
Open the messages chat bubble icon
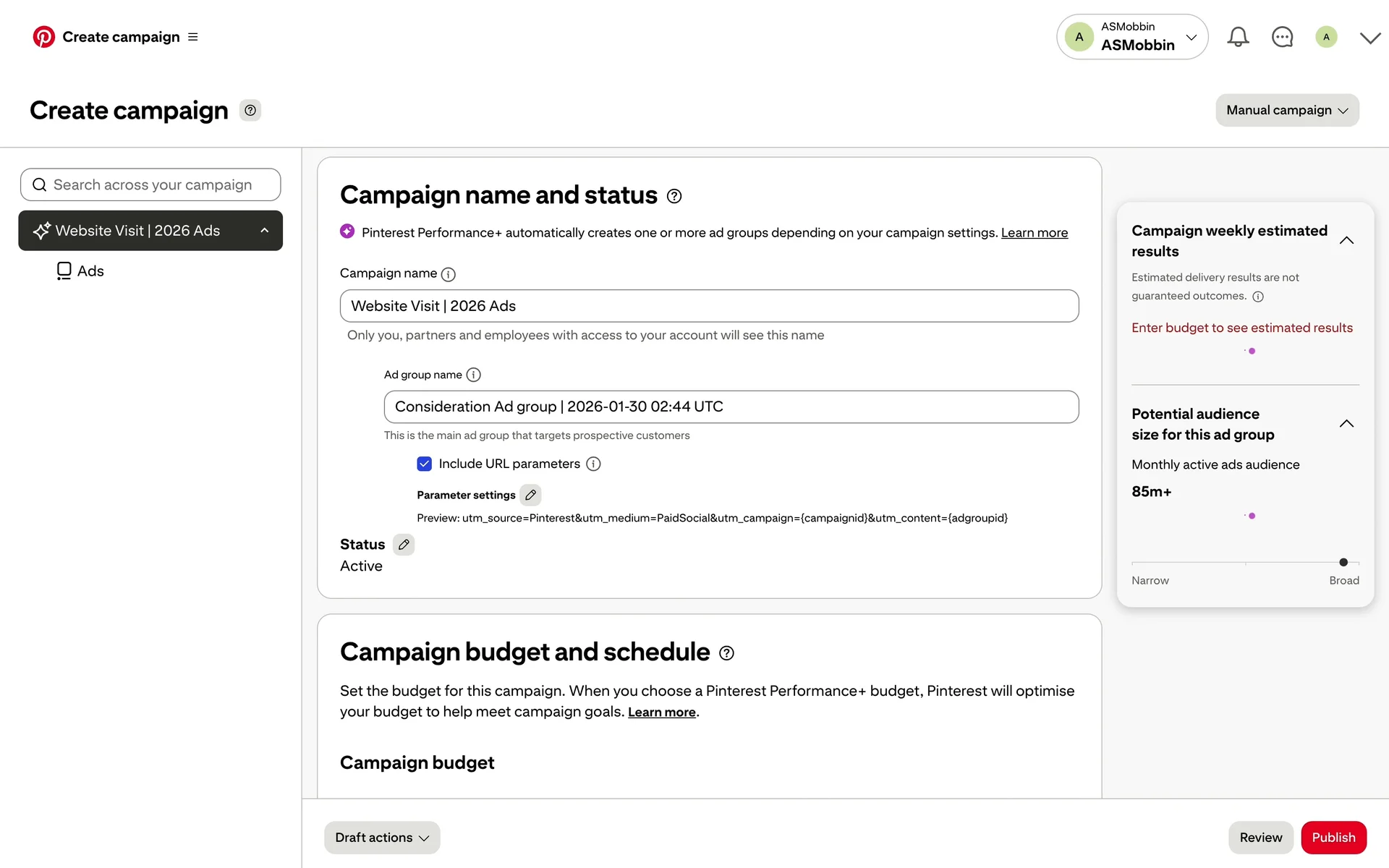click(x=1282, y=37)
